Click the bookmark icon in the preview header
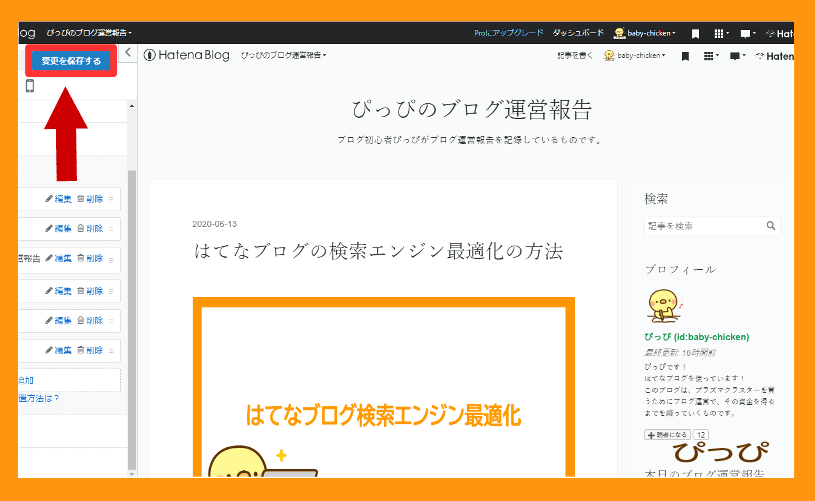 [685, 56]
